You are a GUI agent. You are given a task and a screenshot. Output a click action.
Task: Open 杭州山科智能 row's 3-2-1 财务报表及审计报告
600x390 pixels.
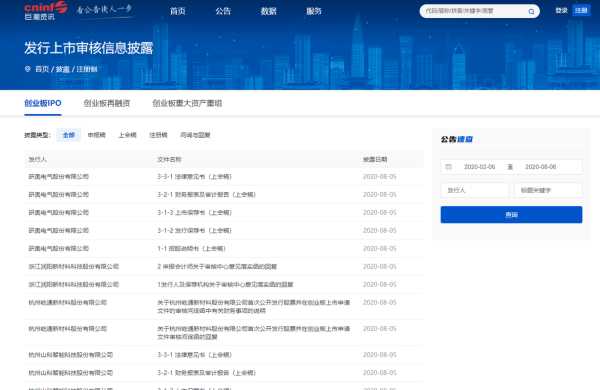[207, 373]
